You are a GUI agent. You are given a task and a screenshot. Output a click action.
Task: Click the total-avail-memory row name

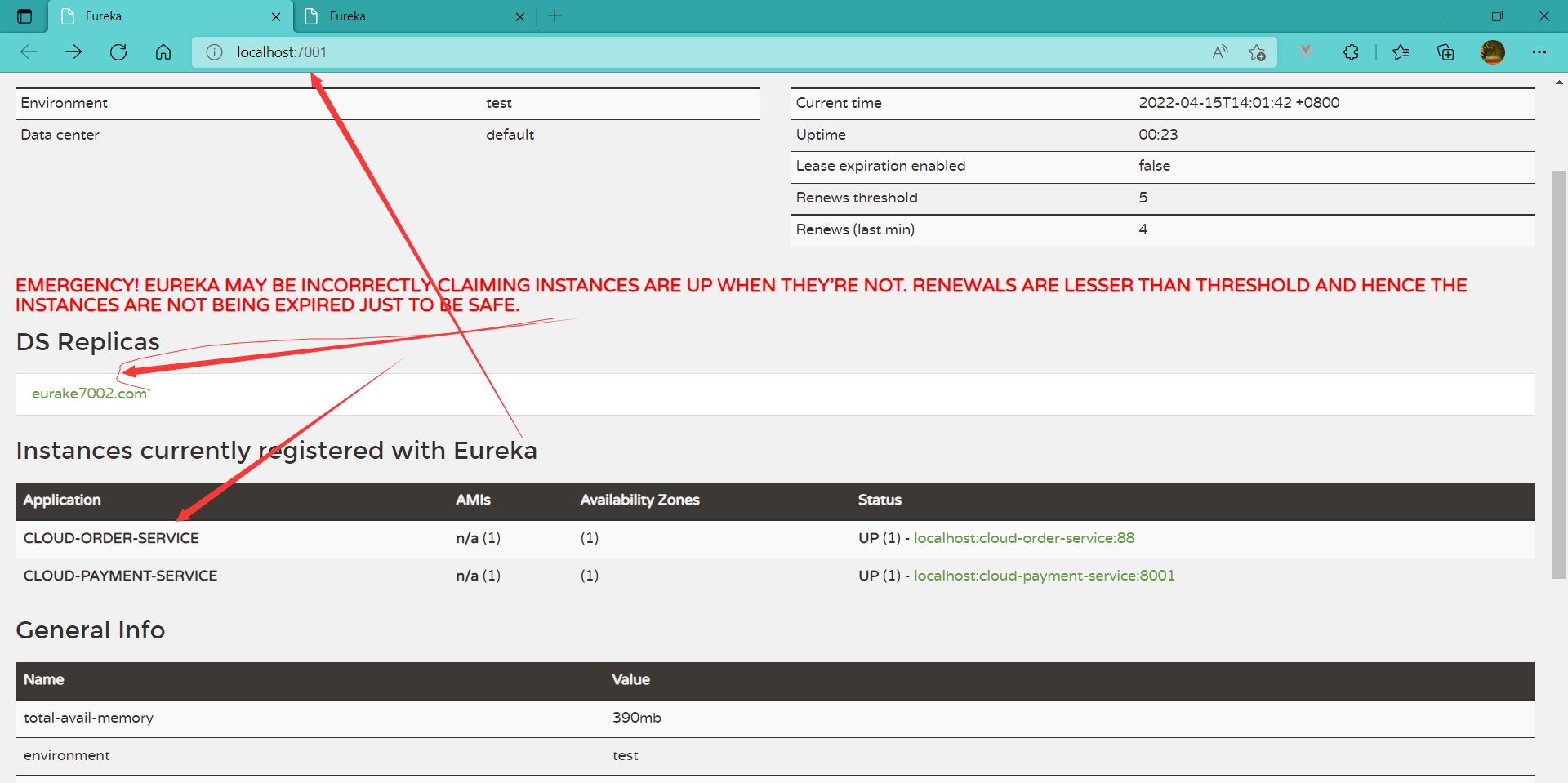(x=88, y=718)
